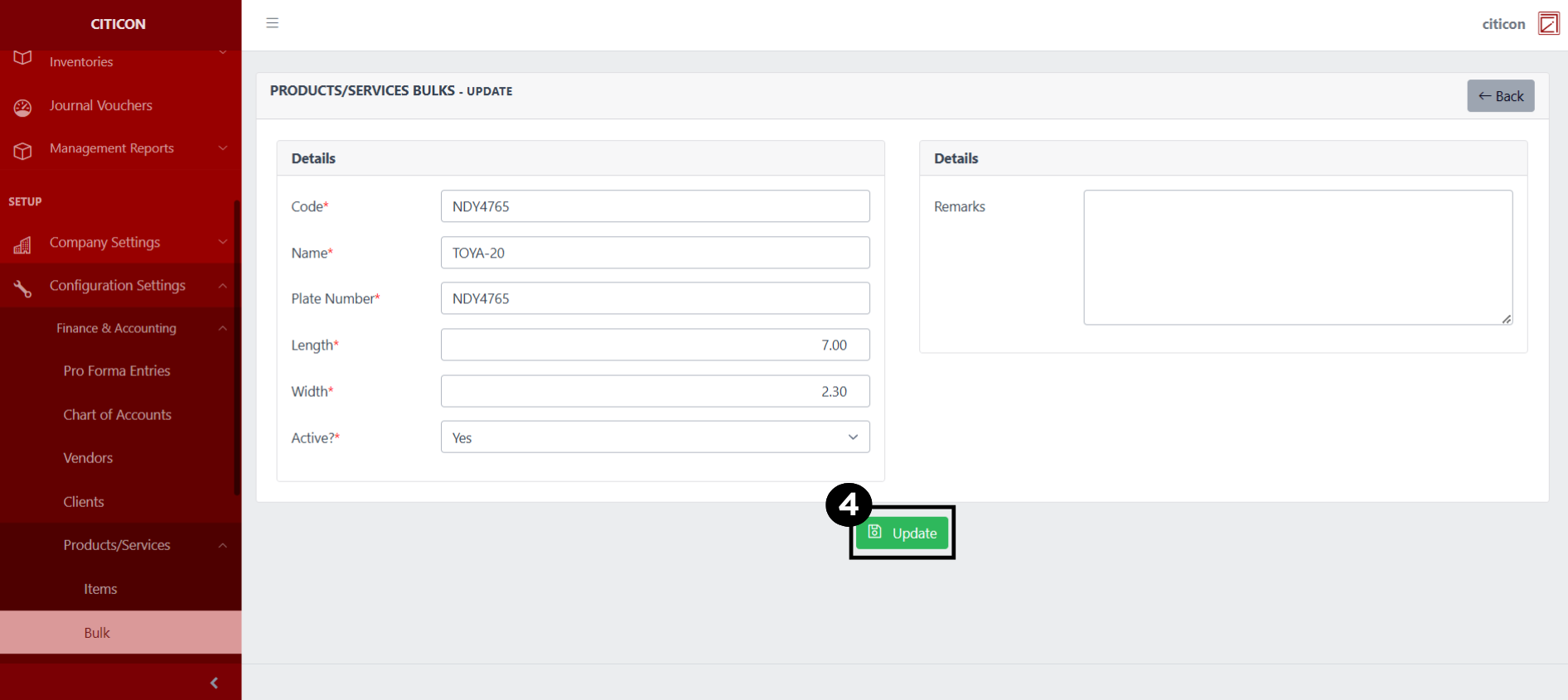Grab the Remarks textarea resize handle
The height and width of the screenshot is (700, 1568).
pyautogui.click(x=1507, y=319)
